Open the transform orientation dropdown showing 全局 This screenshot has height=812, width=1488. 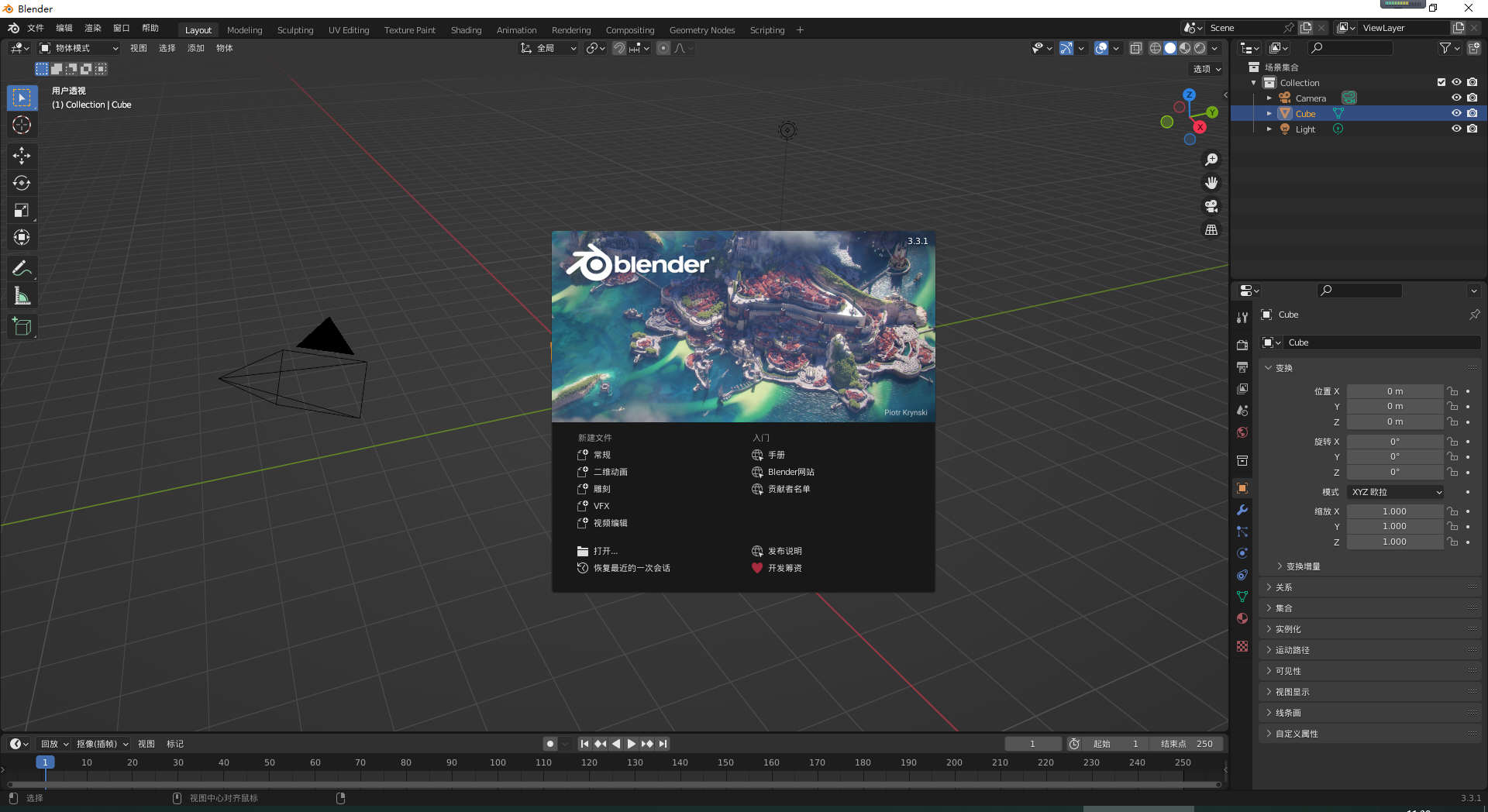pyautogui.click(x=548, y=48)
